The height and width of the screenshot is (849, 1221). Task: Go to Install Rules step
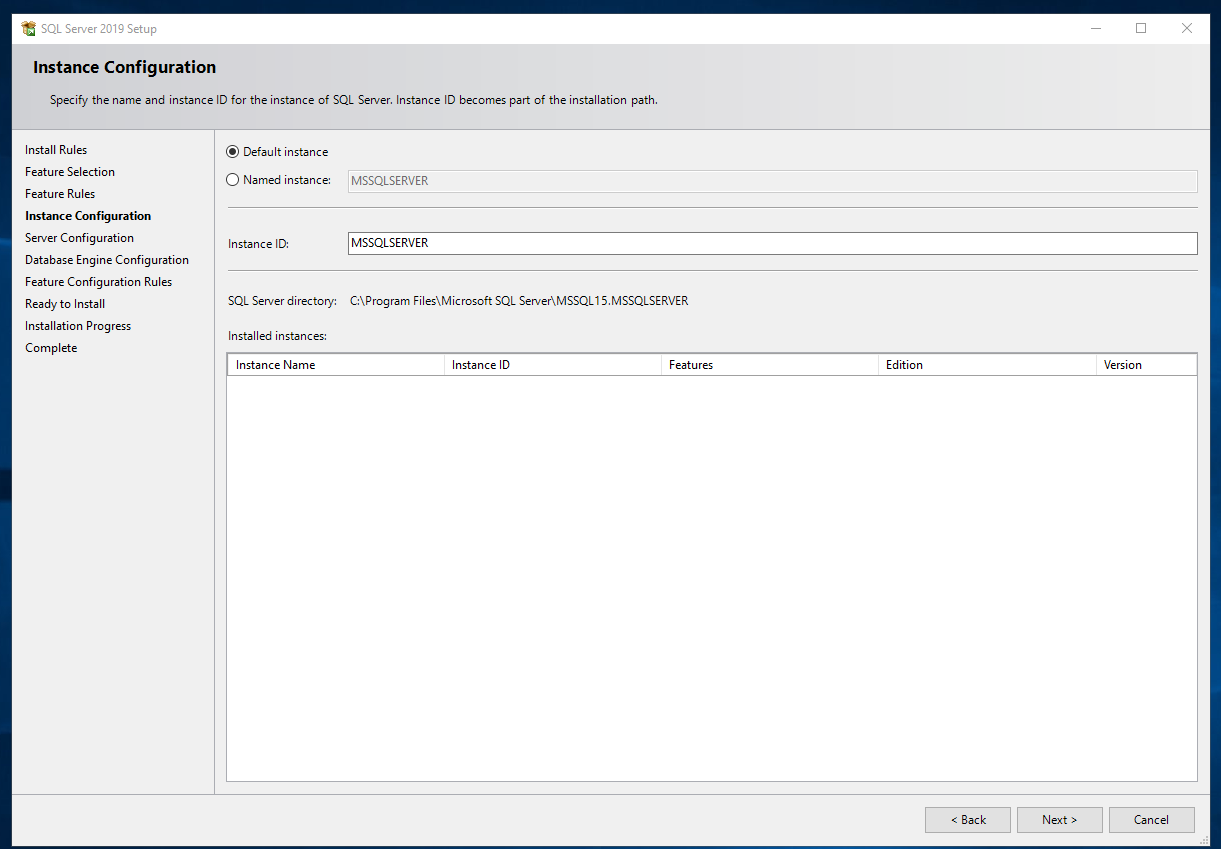[x=56, y=150]
